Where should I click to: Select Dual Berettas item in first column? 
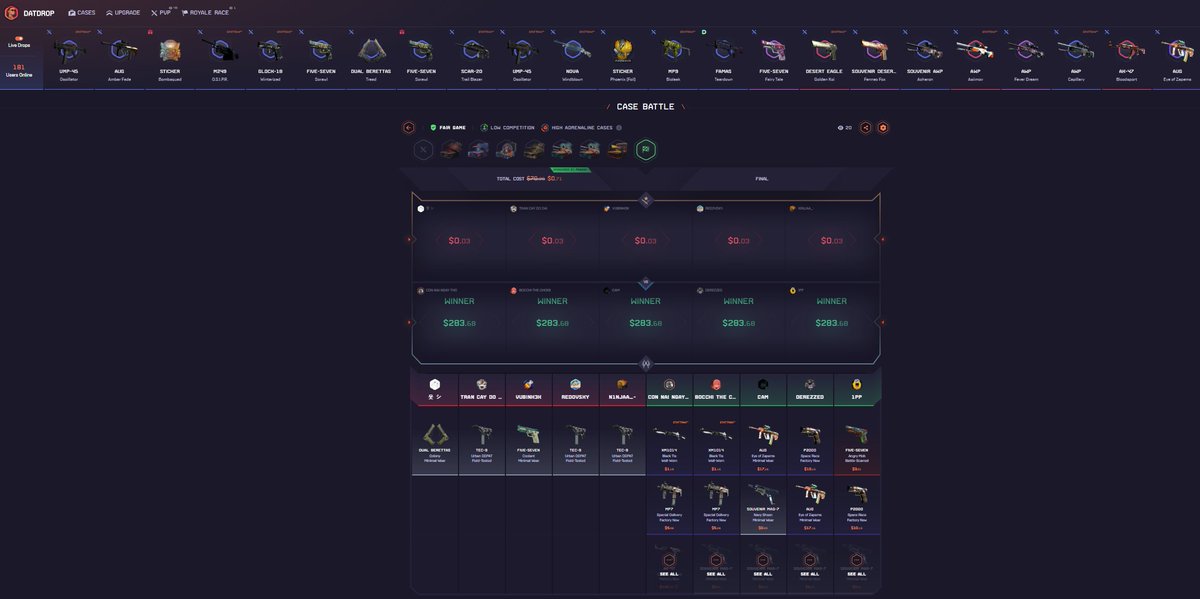435,445
